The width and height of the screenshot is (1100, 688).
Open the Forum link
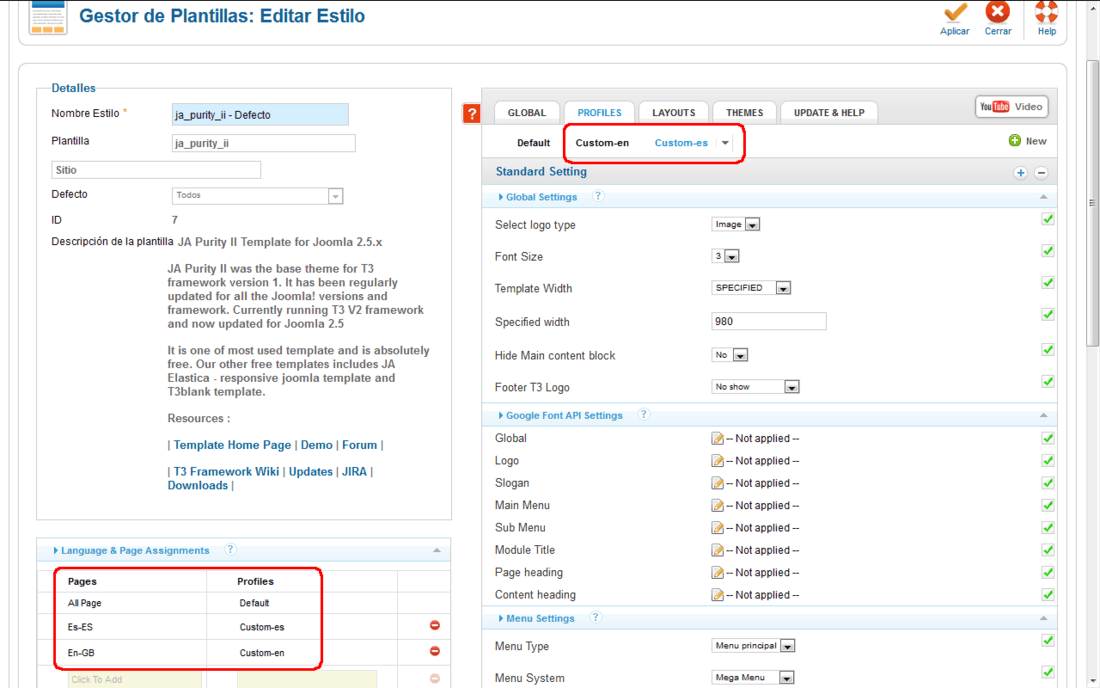(x=359, y=445)
